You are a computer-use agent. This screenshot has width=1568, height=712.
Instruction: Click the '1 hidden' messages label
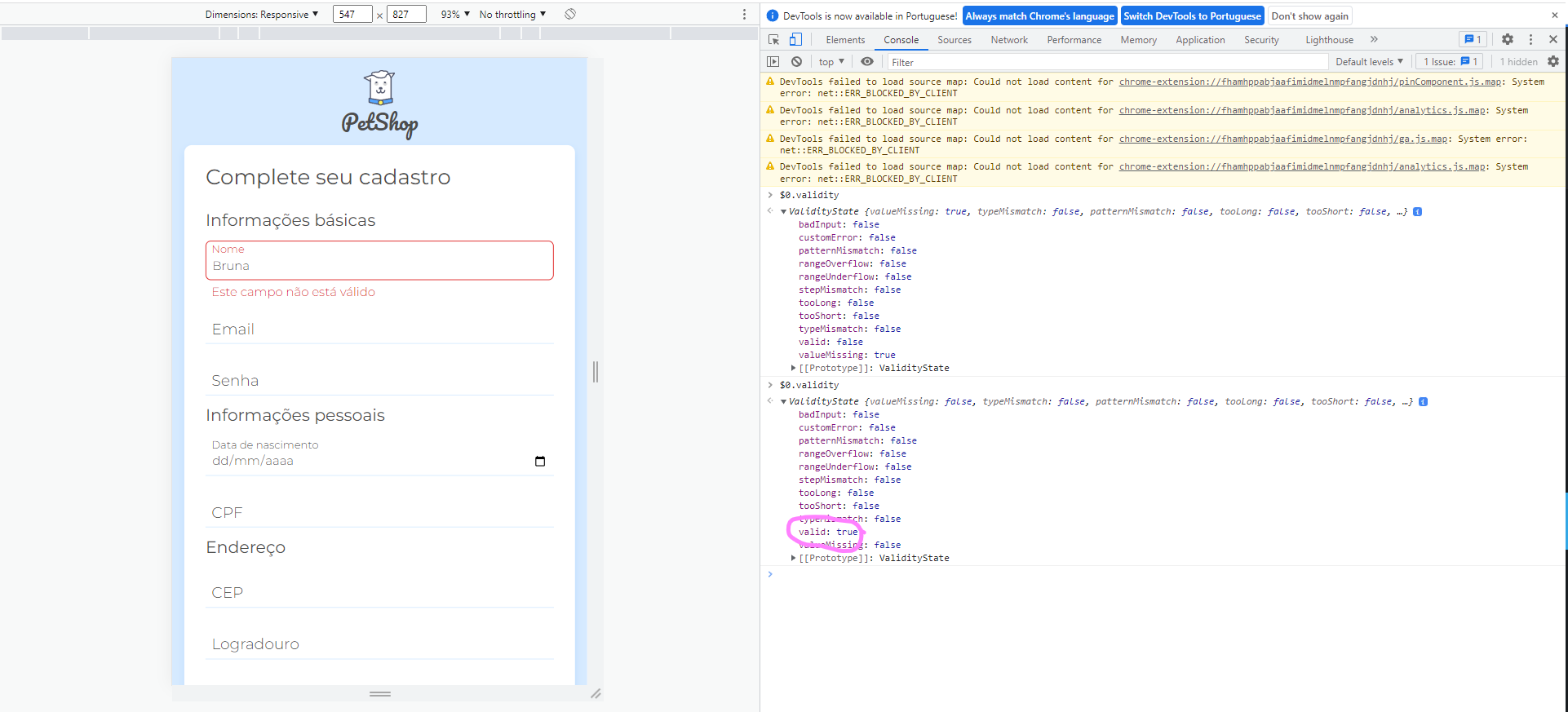(1518, 61)
